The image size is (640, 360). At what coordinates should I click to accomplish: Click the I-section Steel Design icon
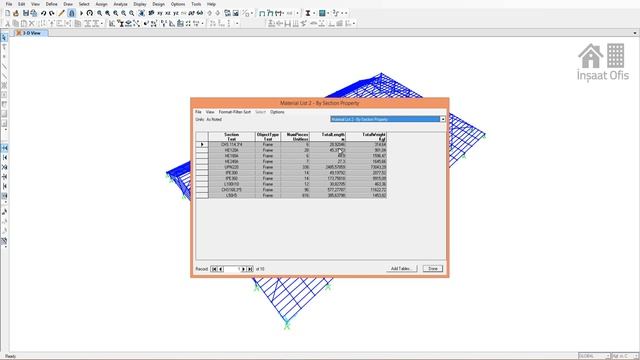308,13
